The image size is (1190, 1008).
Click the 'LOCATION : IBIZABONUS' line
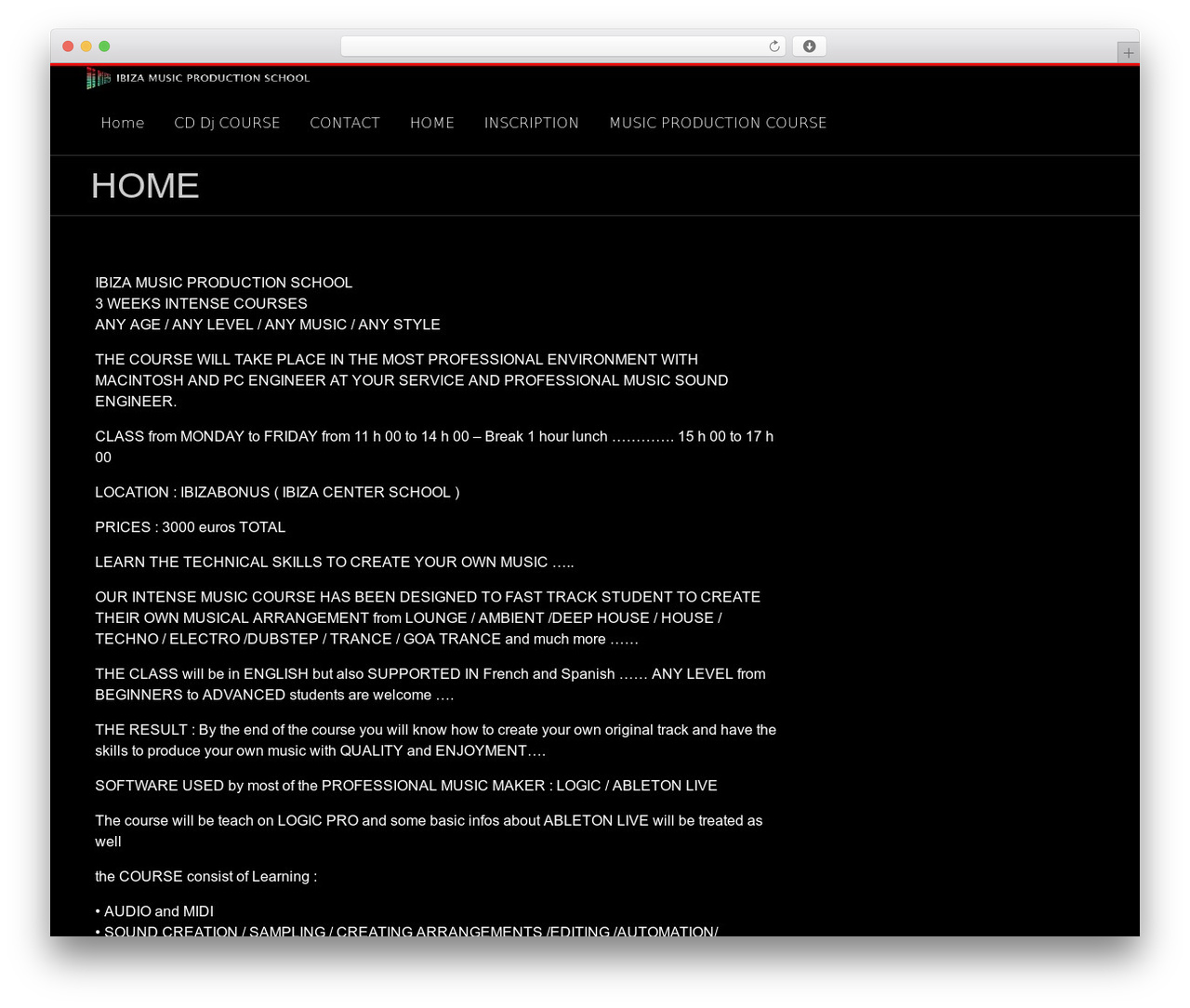coord(277,492)
